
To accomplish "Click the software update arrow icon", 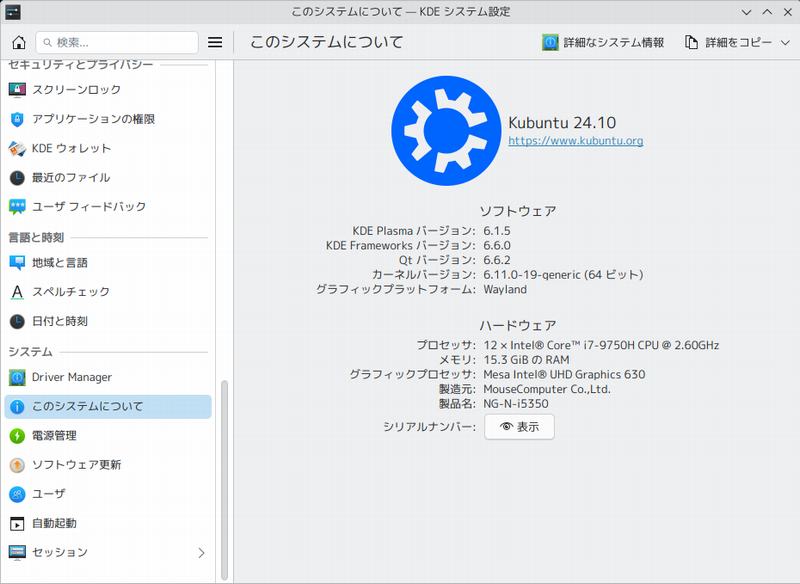I will click(x=17, y=465).
